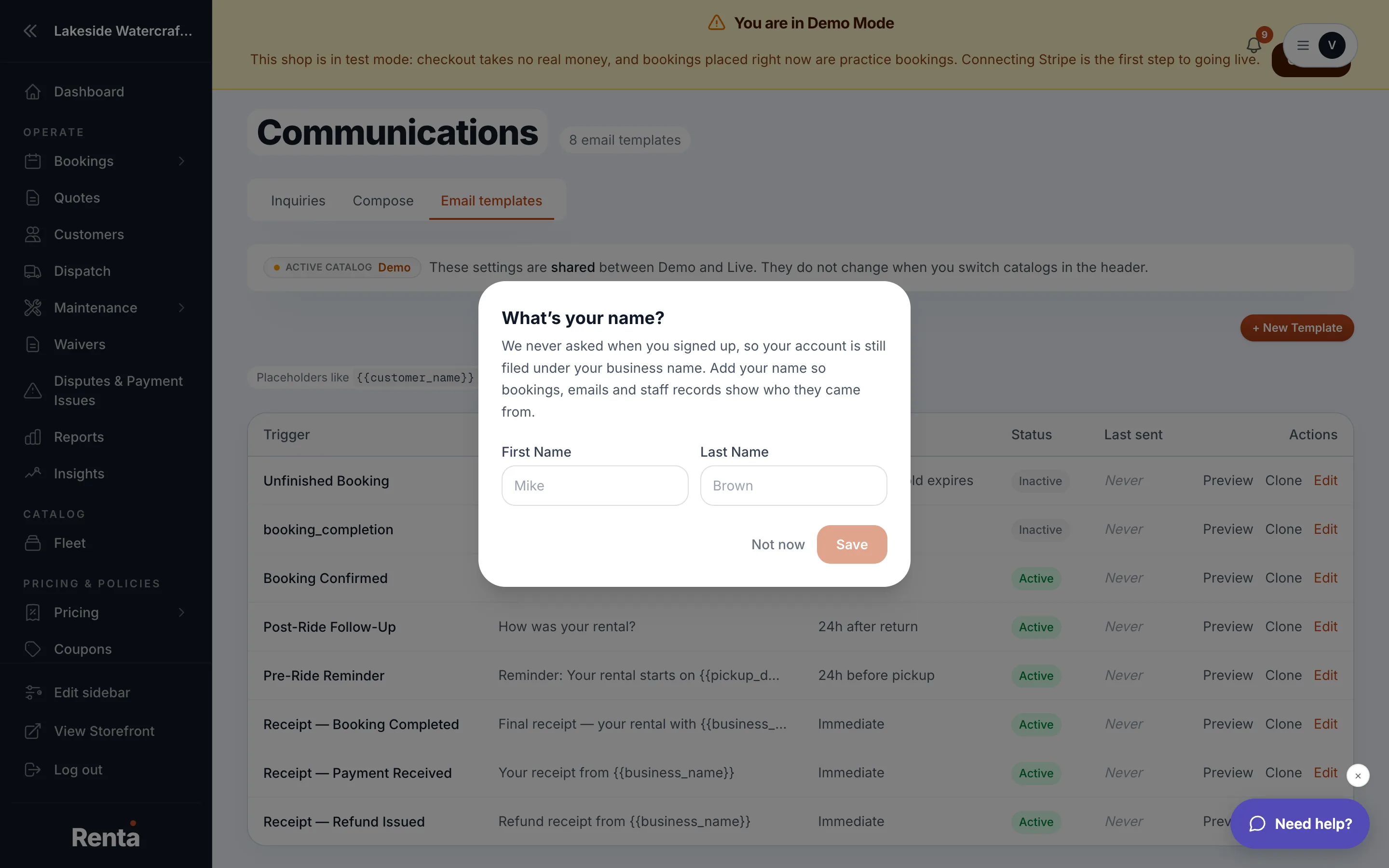Click the Trigger column header

[286, 434]
